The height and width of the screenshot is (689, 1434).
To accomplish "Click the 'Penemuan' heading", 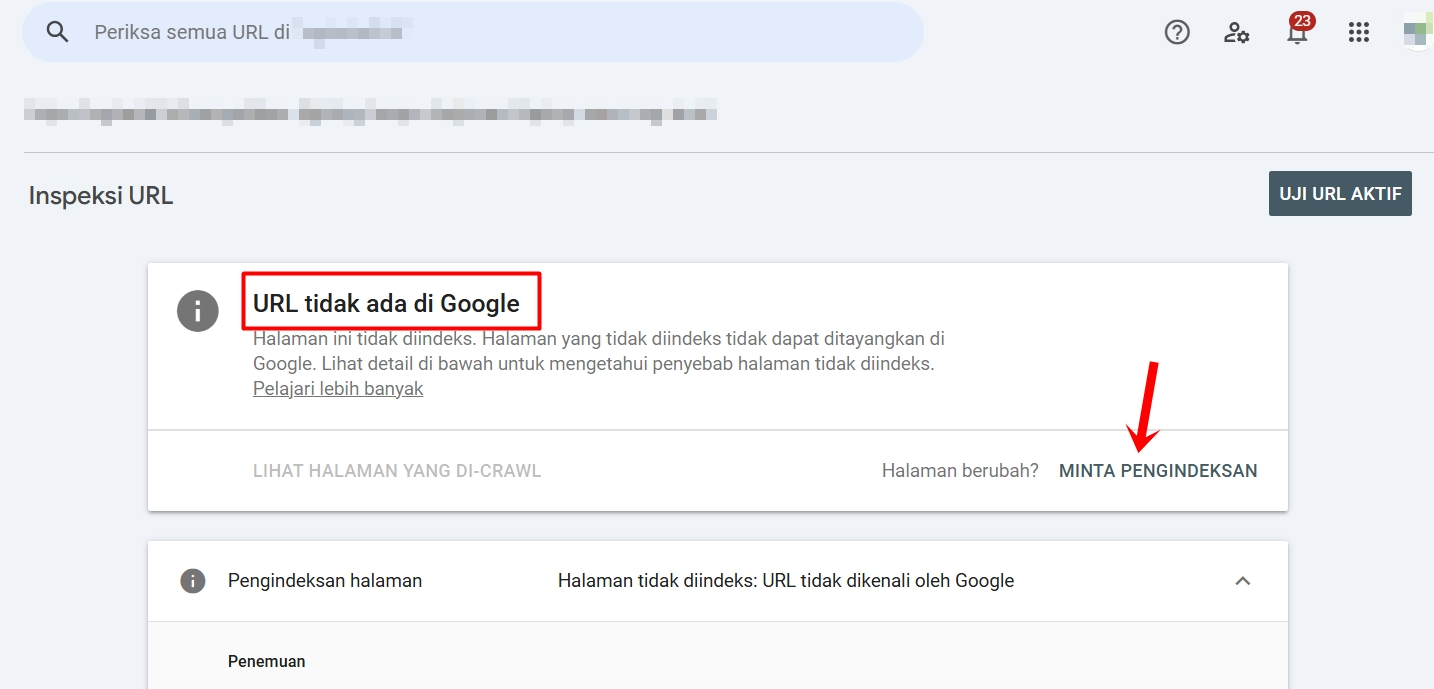I will tap(267, 661).
